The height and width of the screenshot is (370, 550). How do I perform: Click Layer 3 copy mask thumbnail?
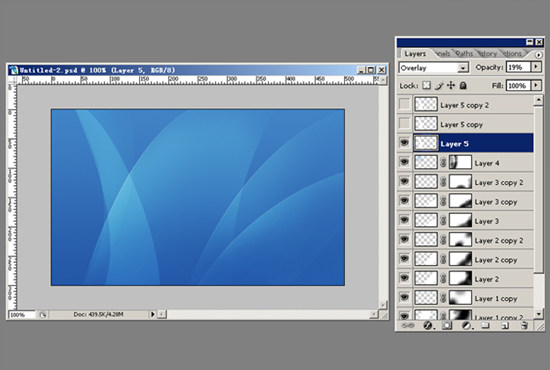(460, 201)
